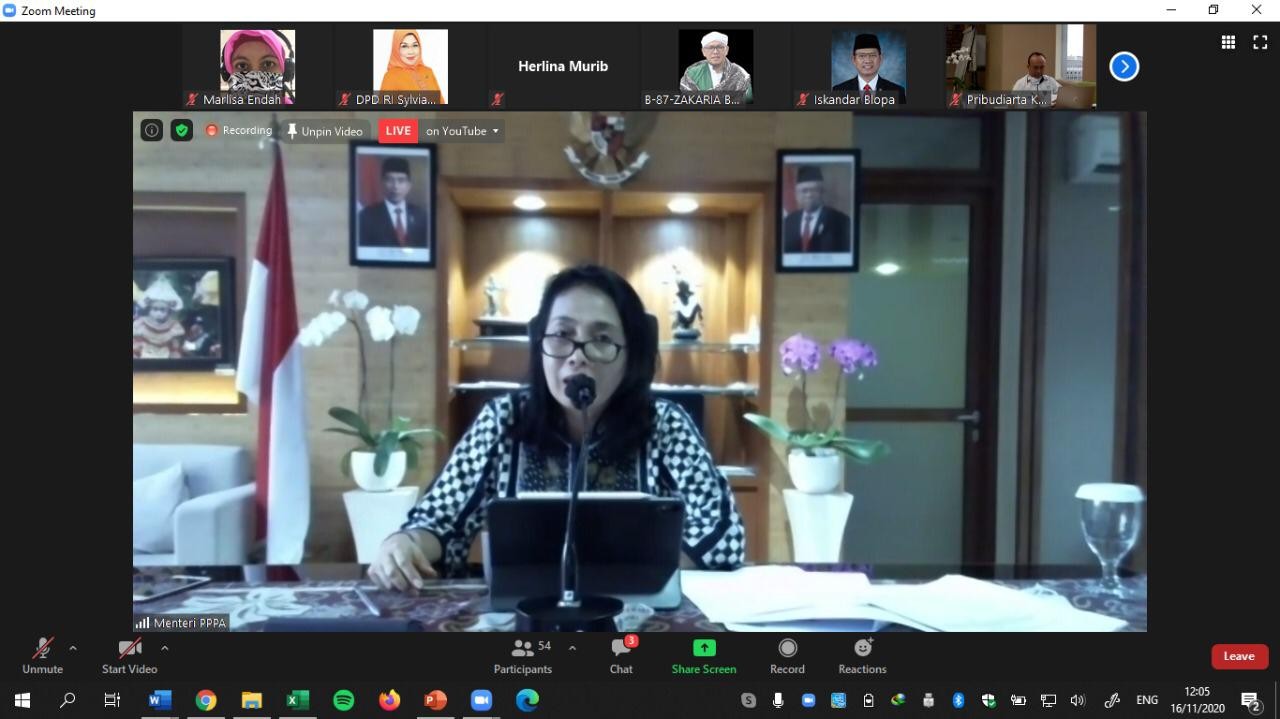Select B-87-ZAKARIA participant thumbnail
Viewport: 1280px width, 719px height.
pos(716,66)
